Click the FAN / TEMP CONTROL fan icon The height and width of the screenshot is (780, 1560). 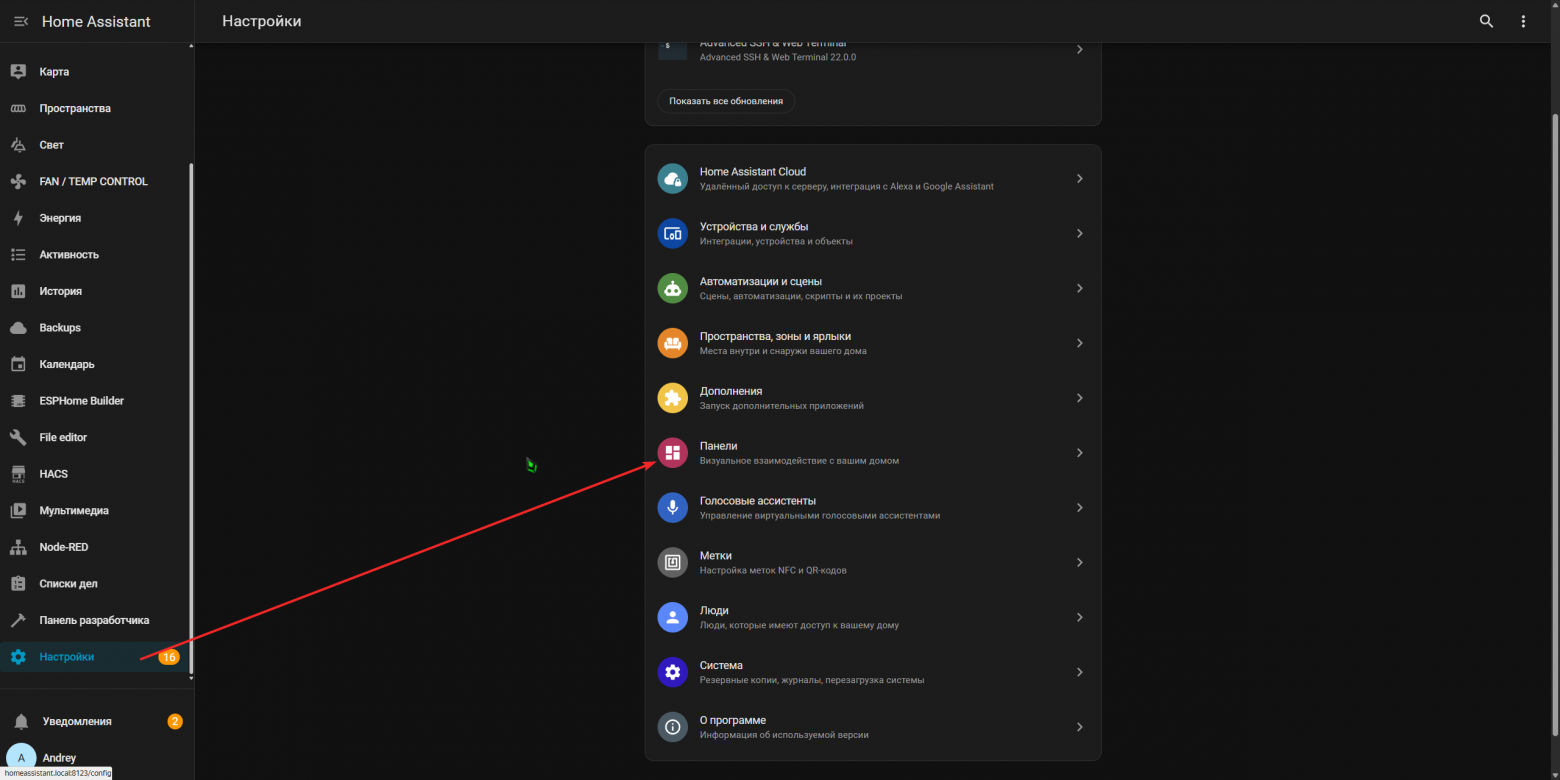[x=18, y=181]
